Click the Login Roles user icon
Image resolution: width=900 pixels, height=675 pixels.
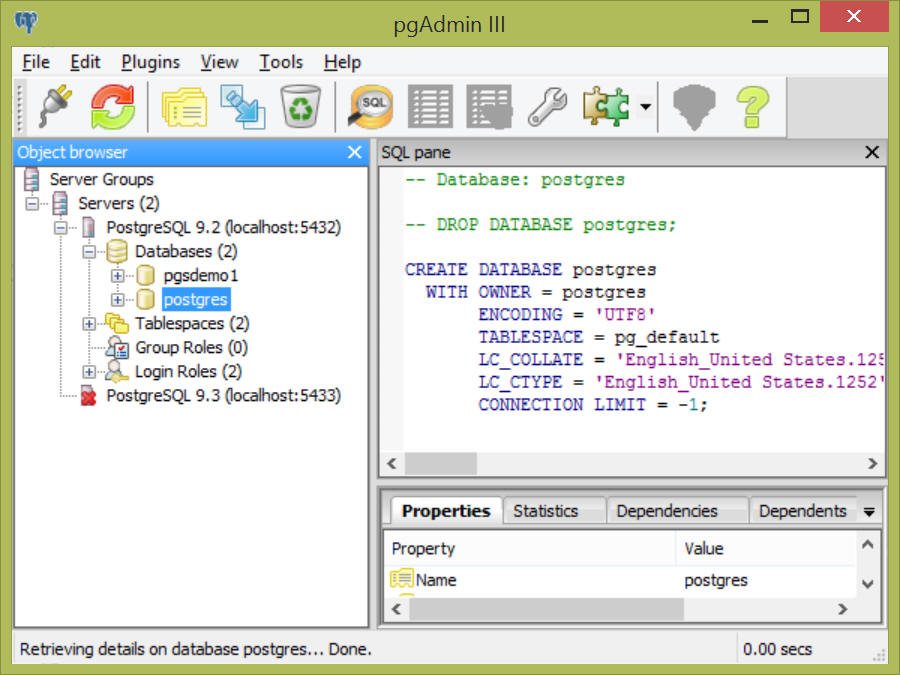tap(117, 372)
